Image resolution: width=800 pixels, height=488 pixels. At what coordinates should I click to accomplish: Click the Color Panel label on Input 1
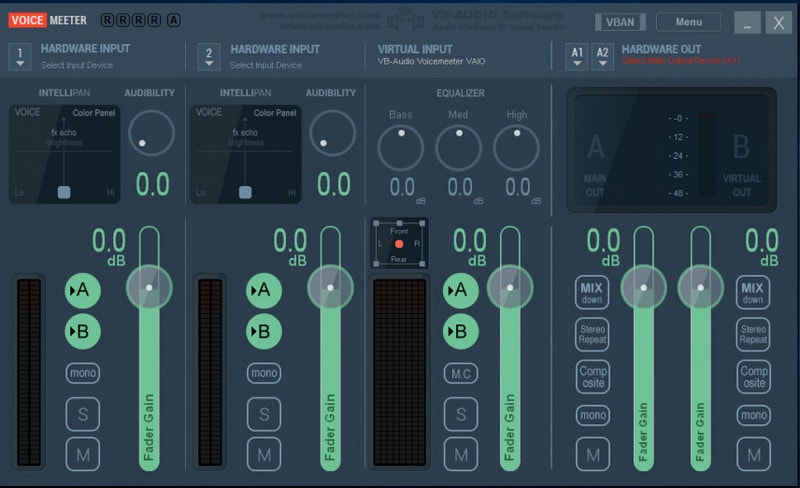pos(94,113)
